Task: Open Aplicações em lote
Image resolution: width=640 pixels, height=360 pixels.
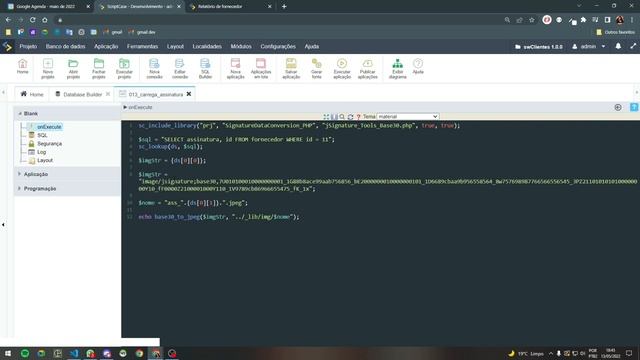Action: (261, 68)
